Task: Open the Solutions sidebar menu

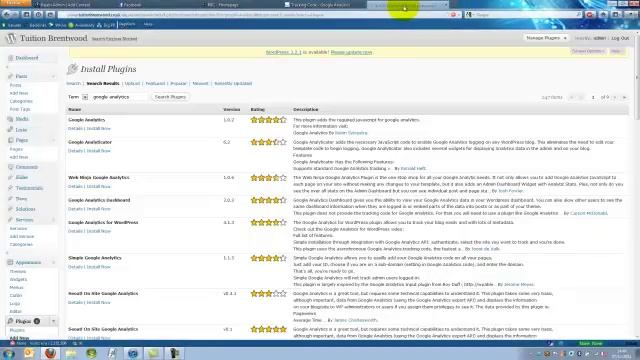Action: point(25,209)
